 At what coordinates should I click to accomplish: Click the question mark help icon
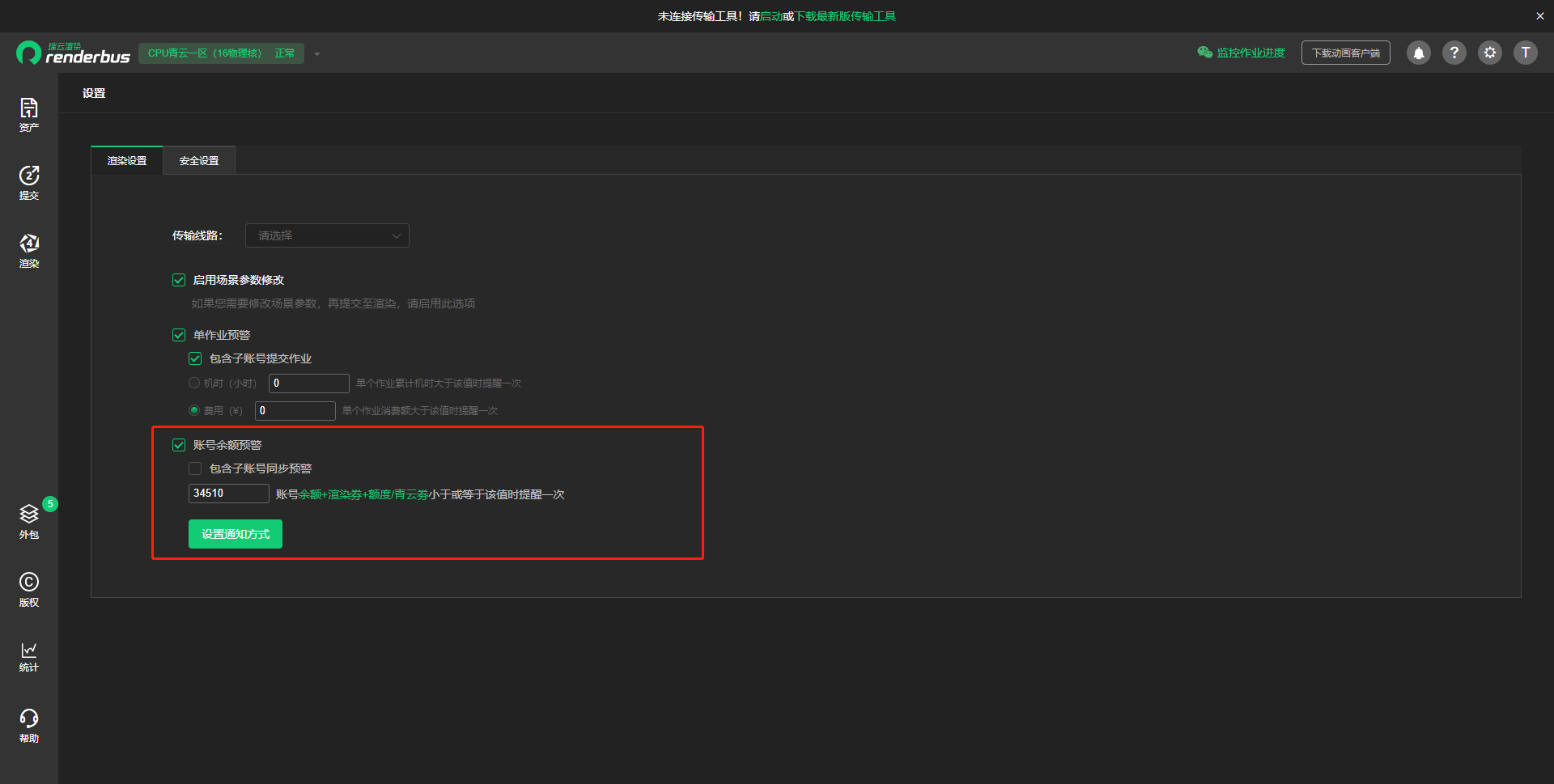(1454, 53)
